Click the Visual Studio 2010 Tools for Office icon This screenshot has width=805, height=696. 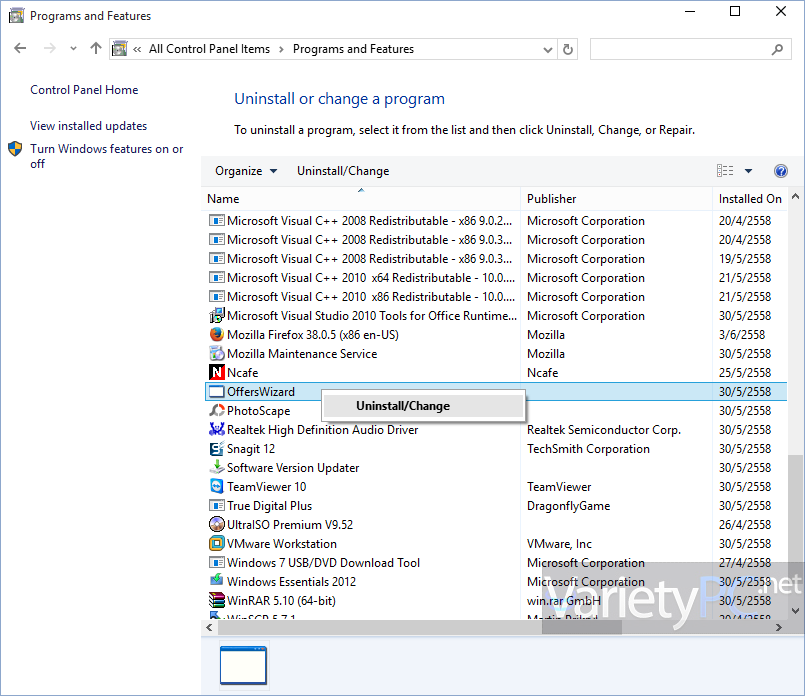(217, 316)
